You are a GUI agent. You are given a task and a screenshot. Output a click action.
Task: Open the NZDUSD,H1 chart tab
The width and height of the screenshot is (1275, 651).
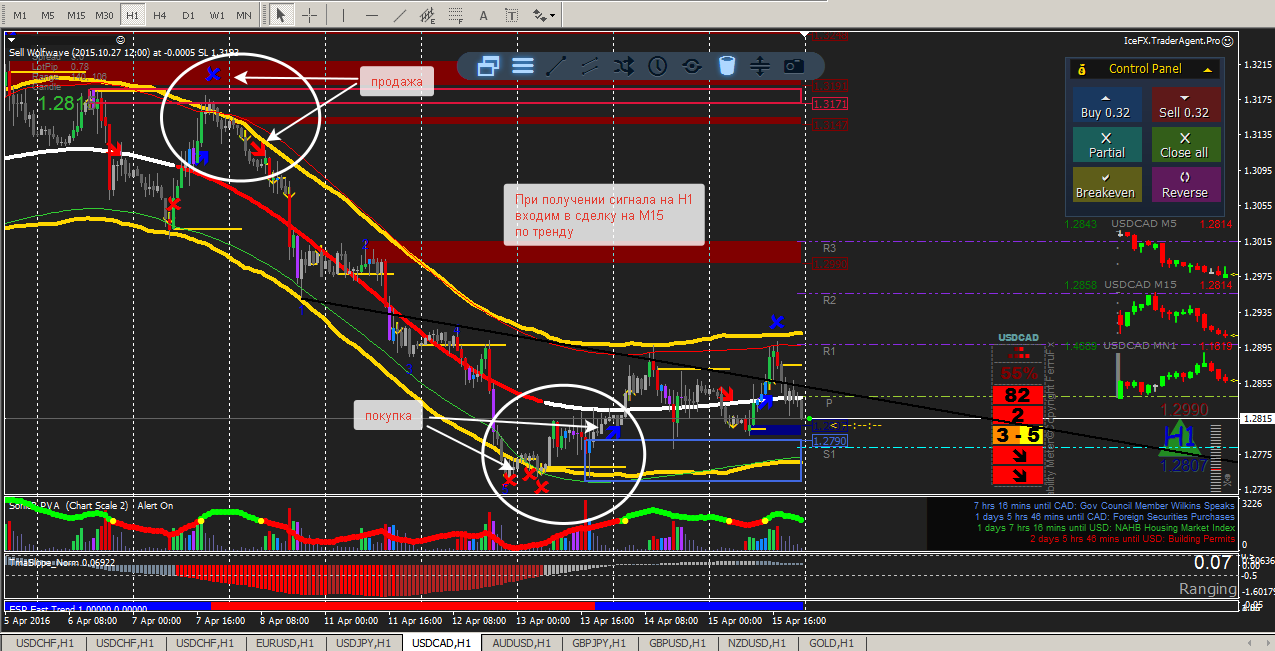tap(759, 643)
